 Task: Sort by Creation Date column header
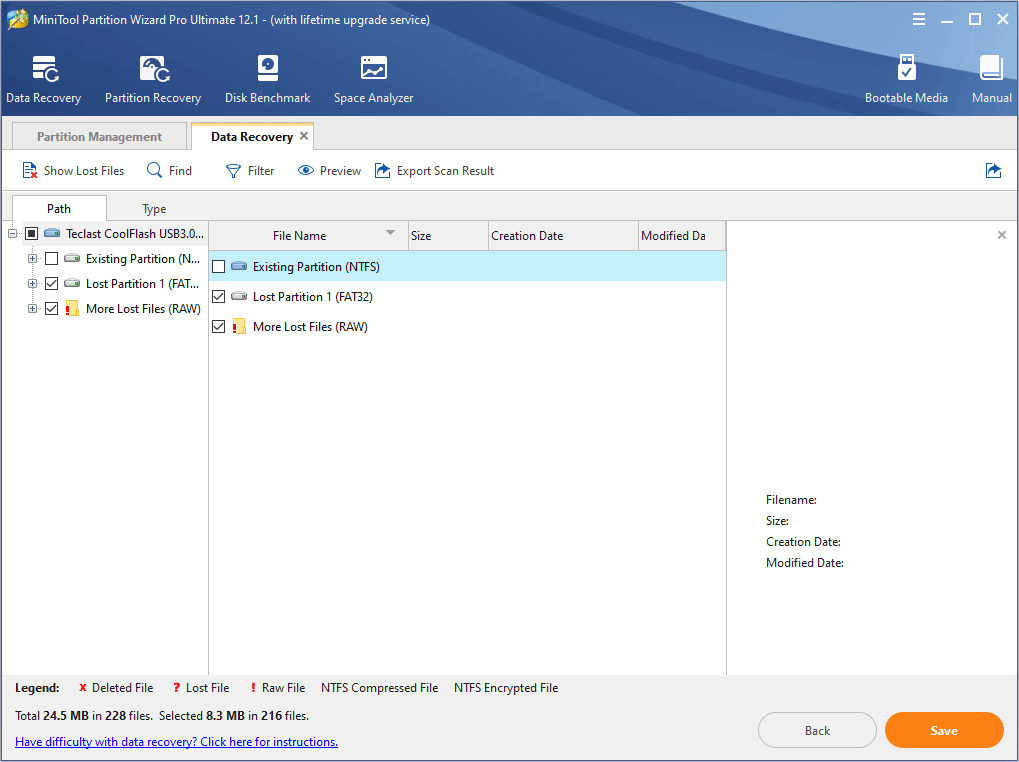tap(563, 236)
